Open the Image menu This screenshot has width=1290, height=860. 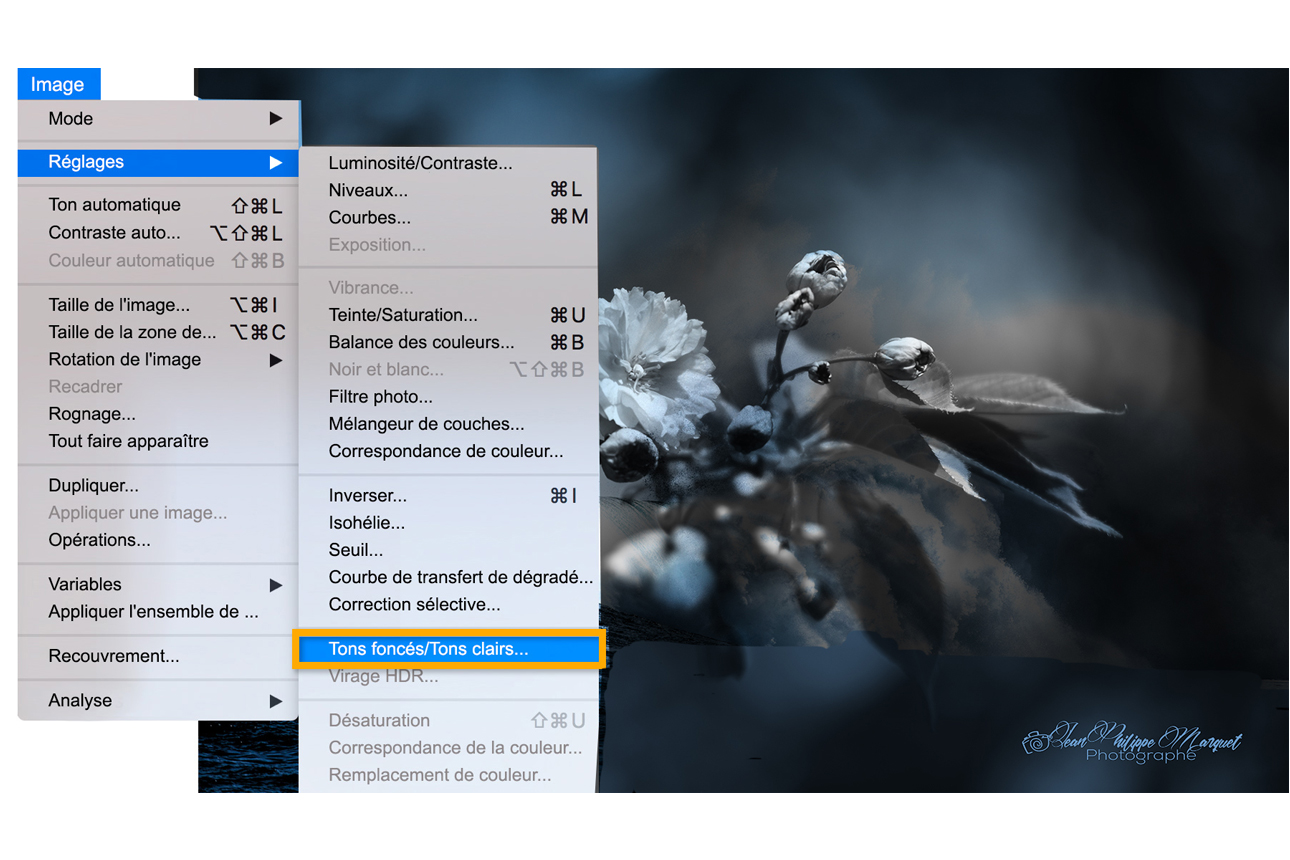point(58,85)
